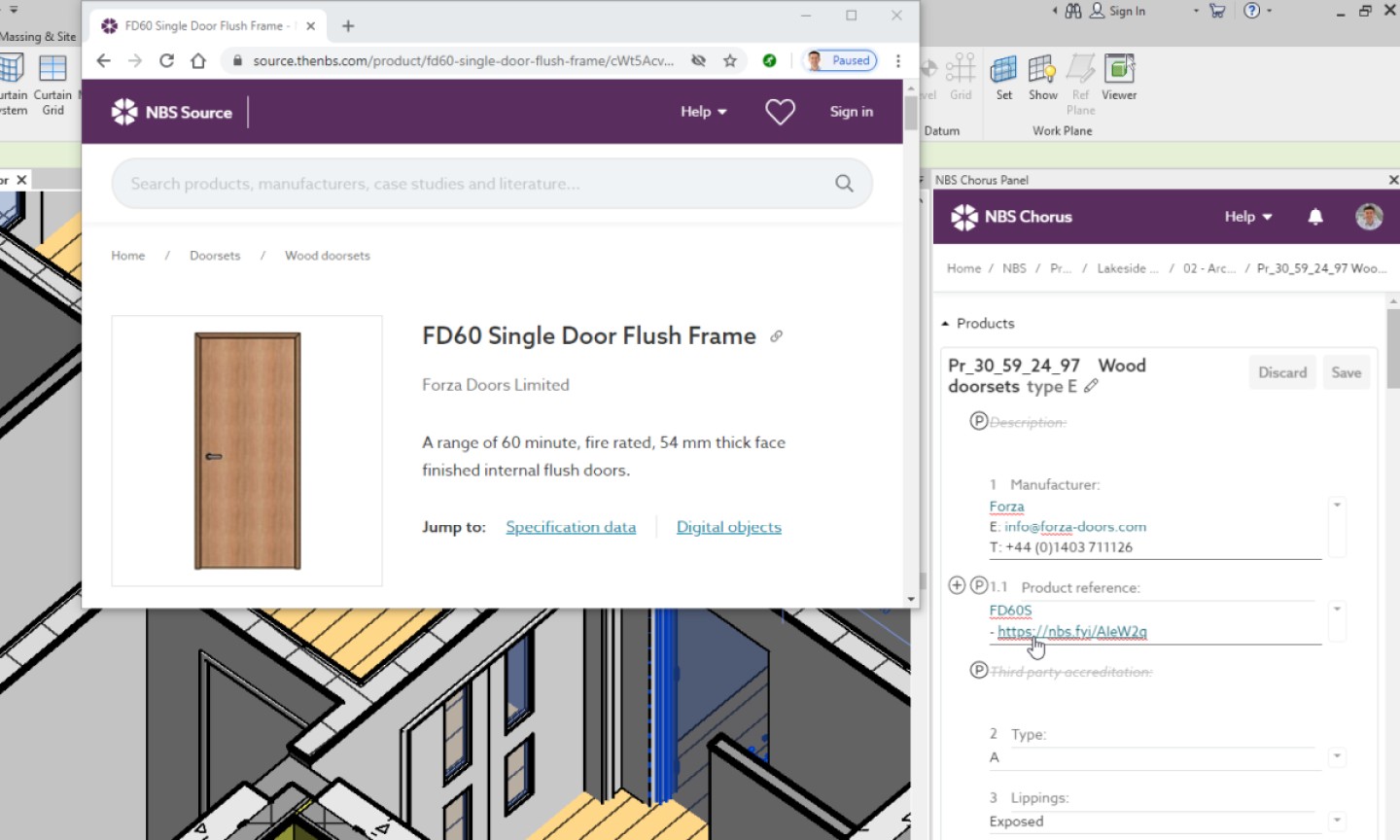1400x840 pixels.
Task: Expand the Lippings value dropdown
Action: click(x=1337, y=821)
